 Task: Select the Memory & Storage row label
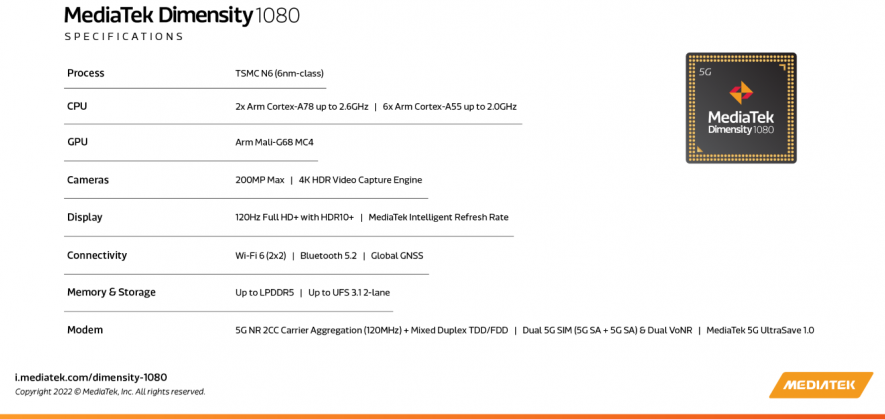111,292
